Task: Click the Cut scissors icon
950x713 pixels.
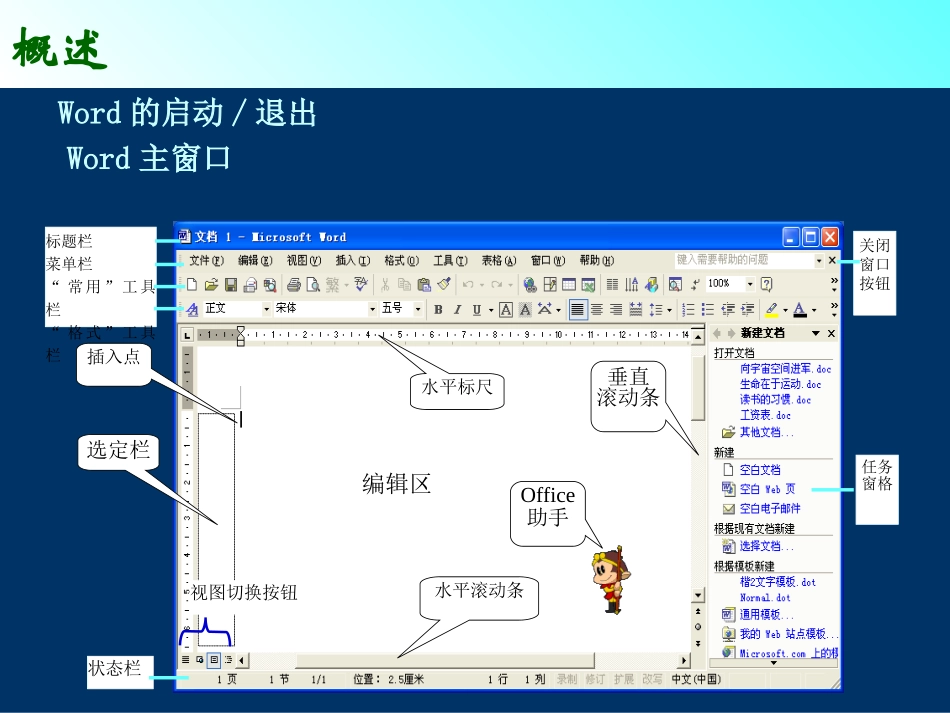Action: click(385, 284)
